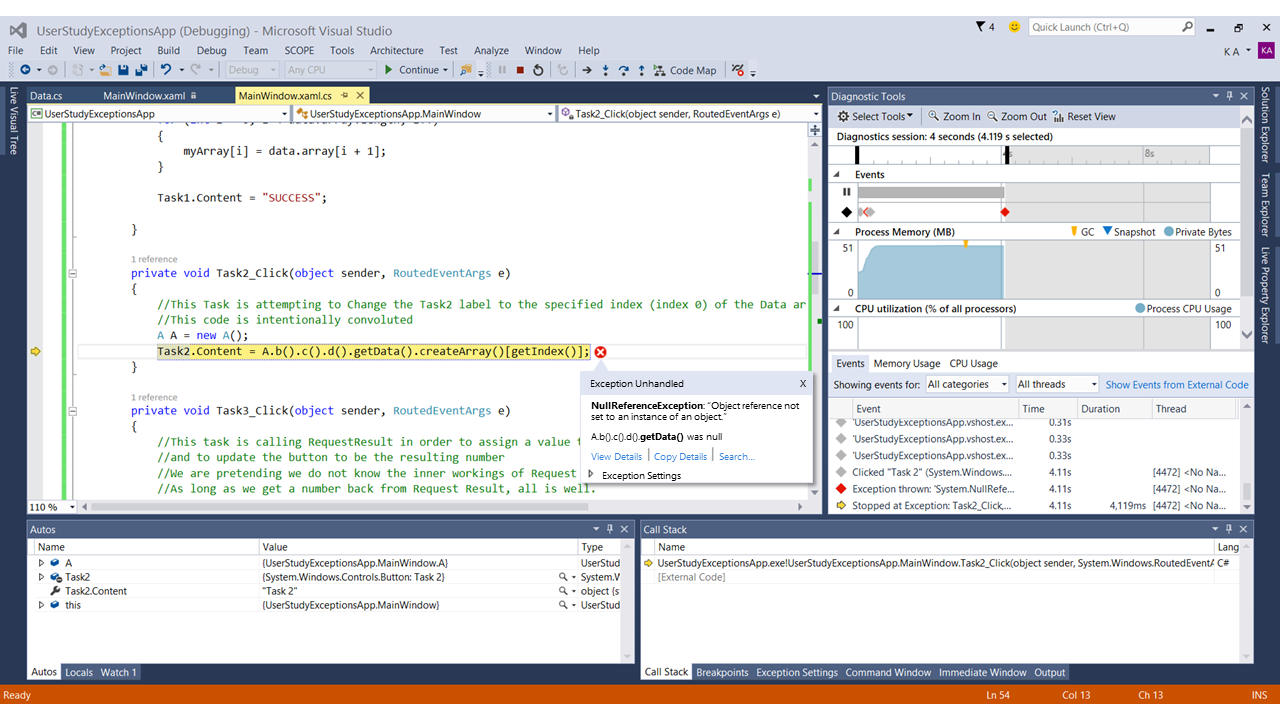The image size is (1280, 720).
Task: Switch to the Locals tab
Action: [x=79, y=672]
